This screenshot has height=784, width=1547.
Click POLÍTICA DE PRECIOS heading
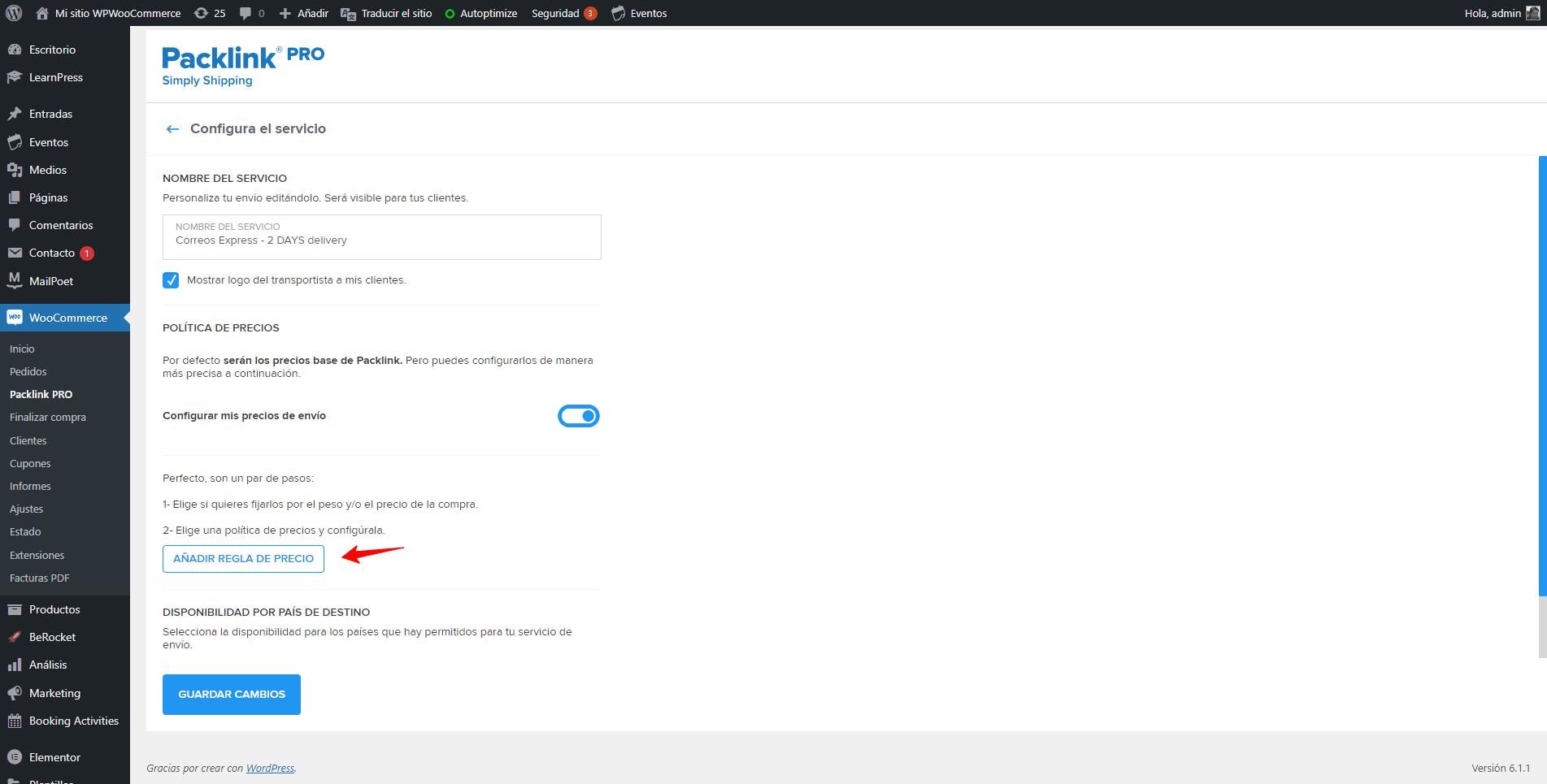pyautogui.click(x=221, y=328)
